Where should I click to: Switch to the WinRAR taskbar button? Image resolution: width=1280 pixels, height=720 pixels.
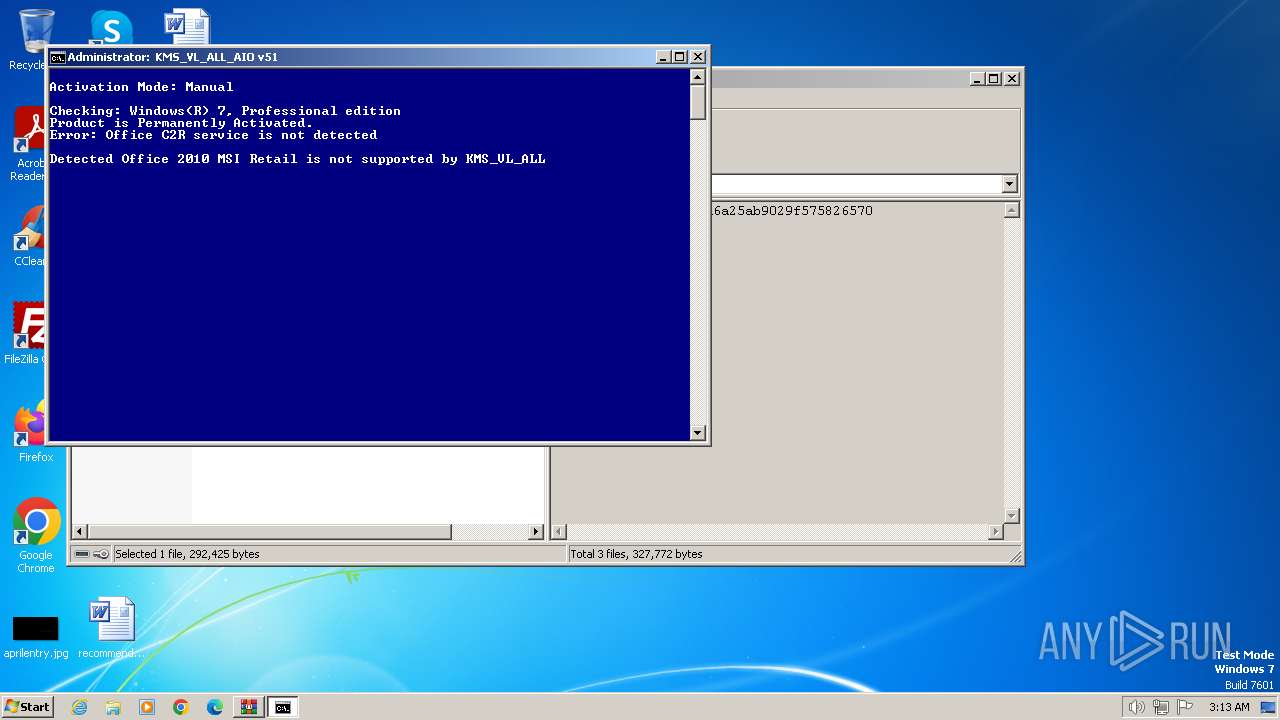pyautogui.click(x=248, y=707)
